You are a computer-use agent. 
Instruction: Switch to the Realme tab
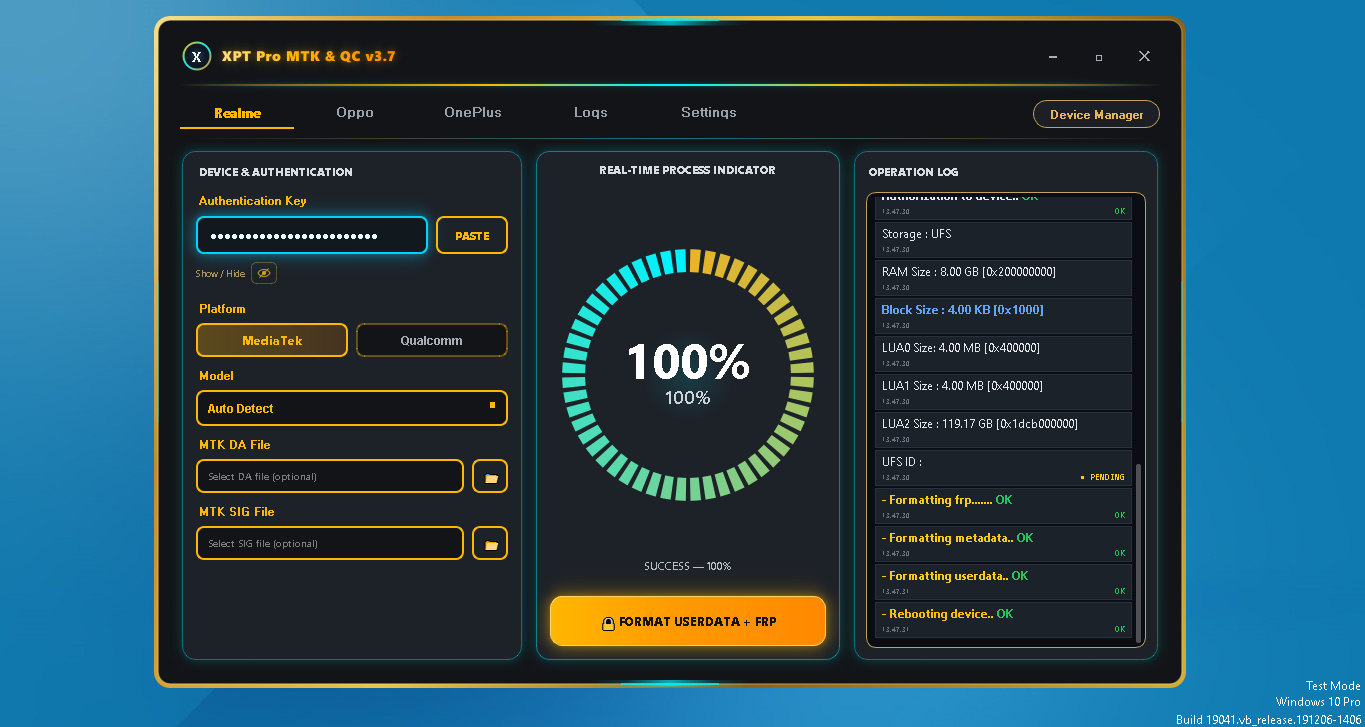(x=237, y=113)
